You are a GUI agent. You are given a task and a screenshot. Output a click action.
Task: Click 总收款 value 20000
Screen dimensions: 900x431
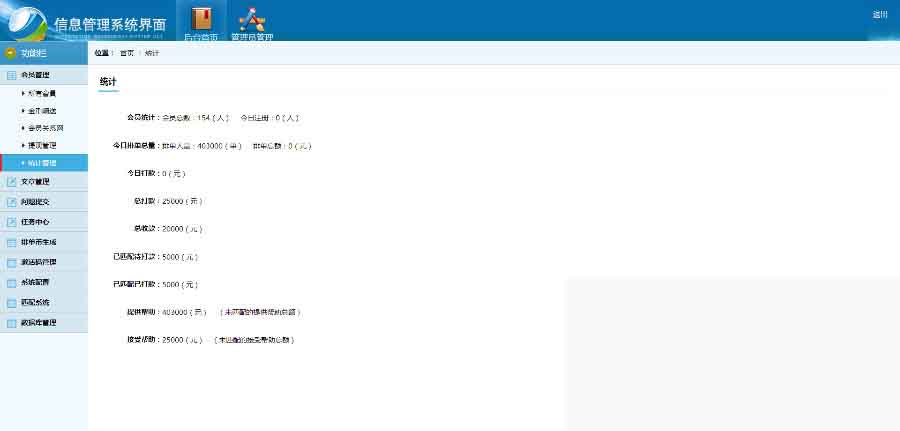pos(173,229)
